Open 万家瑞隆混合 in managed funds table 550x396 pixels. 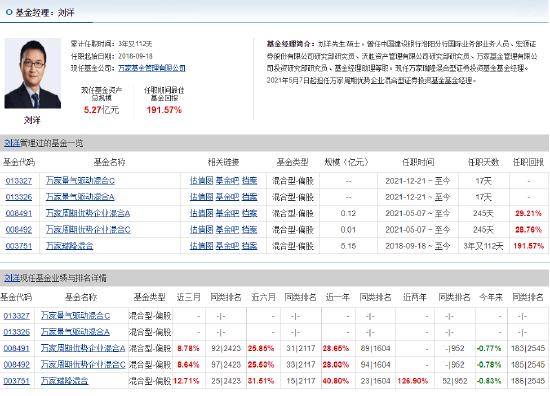tap(69, 246)
